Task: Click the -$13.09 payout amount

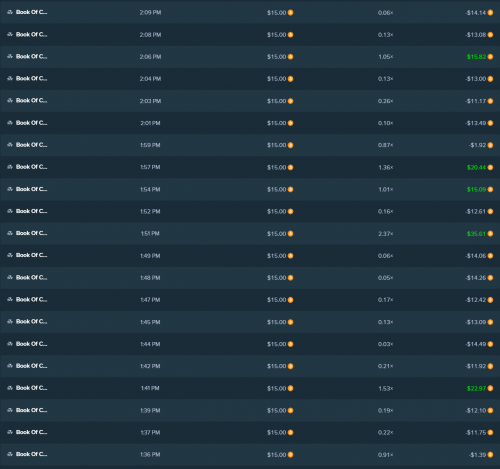Action: [476, 322]
